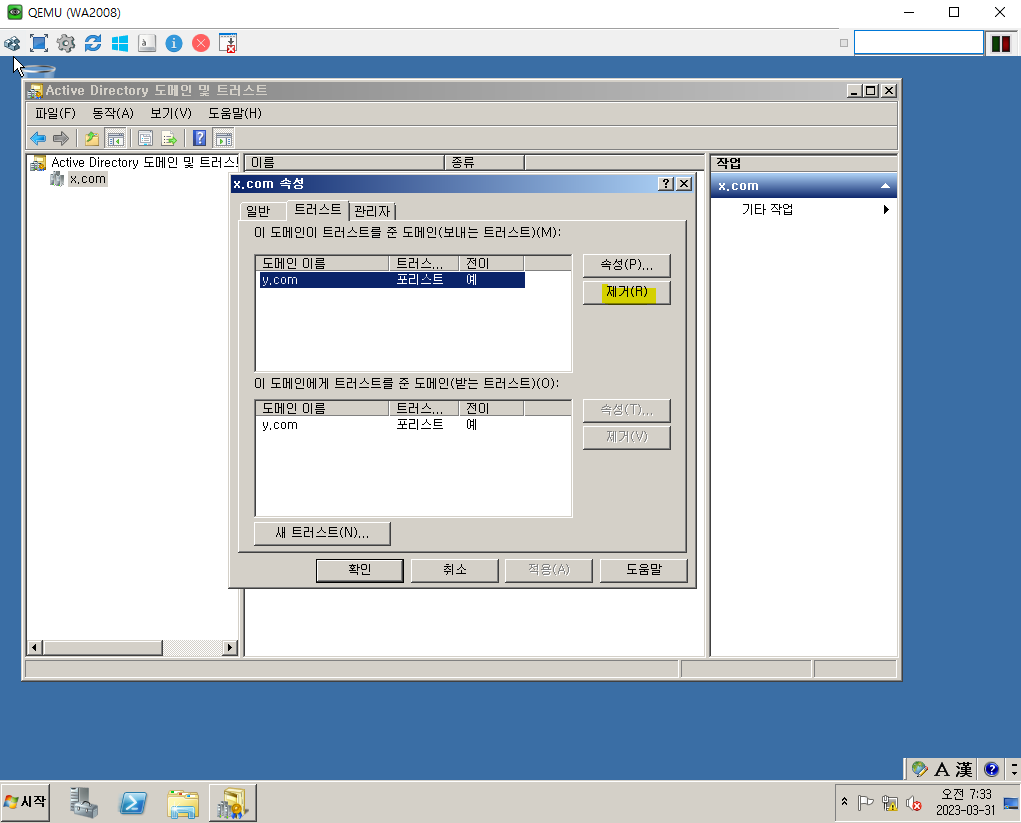
Task: Click 종류 column header in main list
Action: click(x=484, y=162)
